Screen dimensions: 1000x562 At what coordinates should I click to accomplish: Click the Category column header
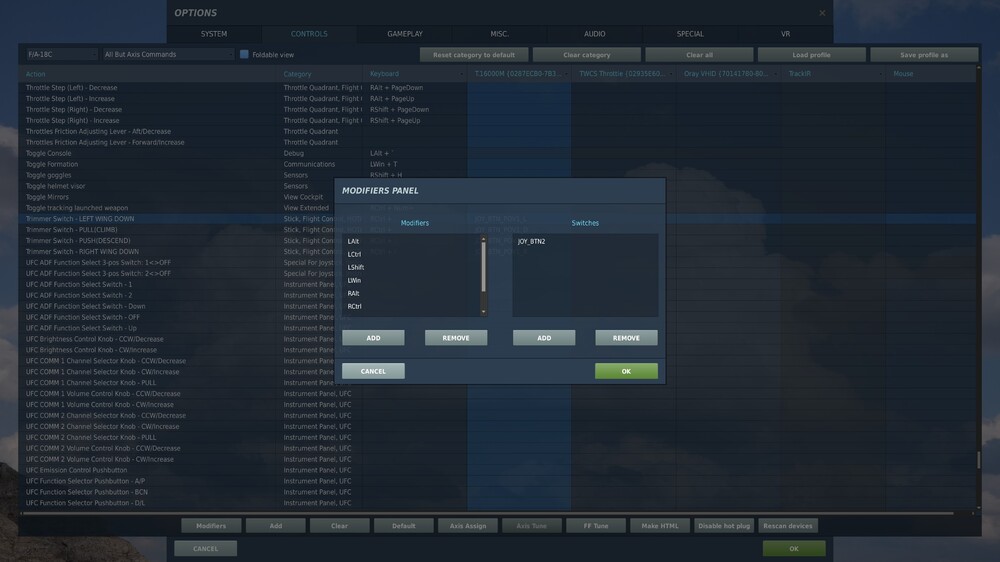coord(320,74)
